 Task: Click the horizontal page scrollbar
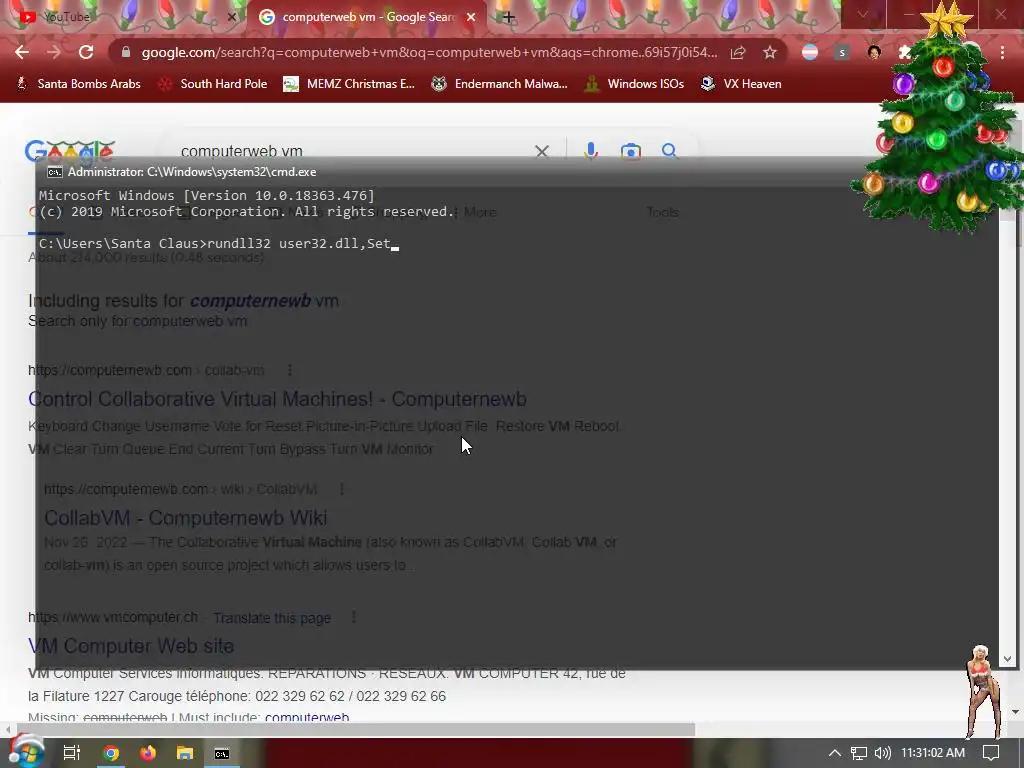point(356,729)
